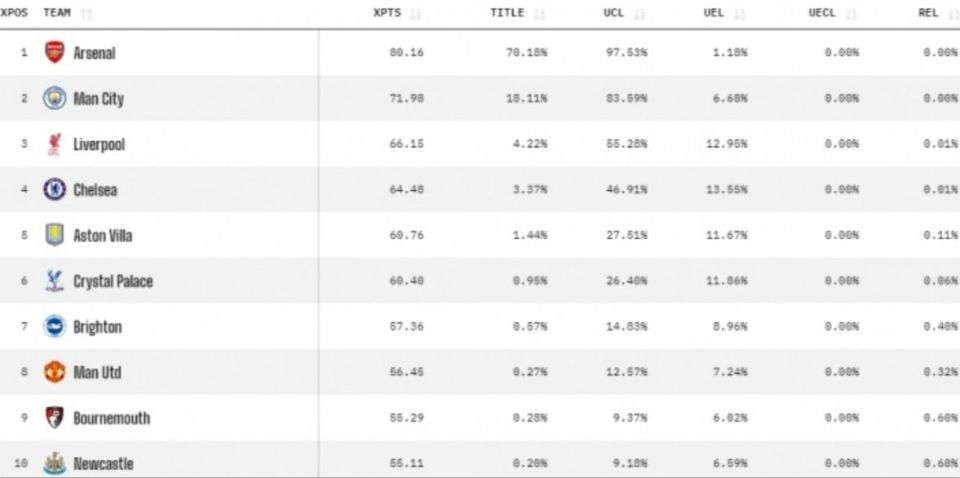Image resolution: width=960 pixels, height=478 pixels.
Task: Sort table using XPTS sort arrows
Action: 416,14
